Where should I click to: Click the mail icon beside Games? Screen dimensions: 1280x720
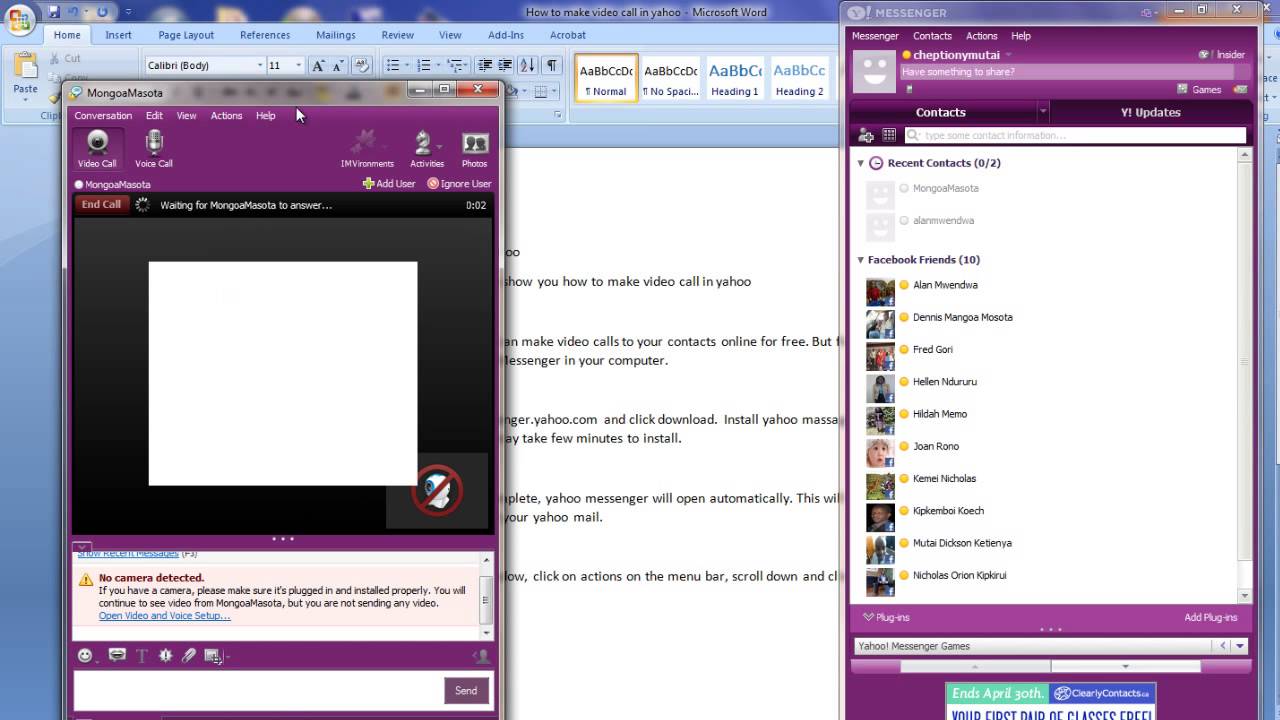coord(1239,89)
